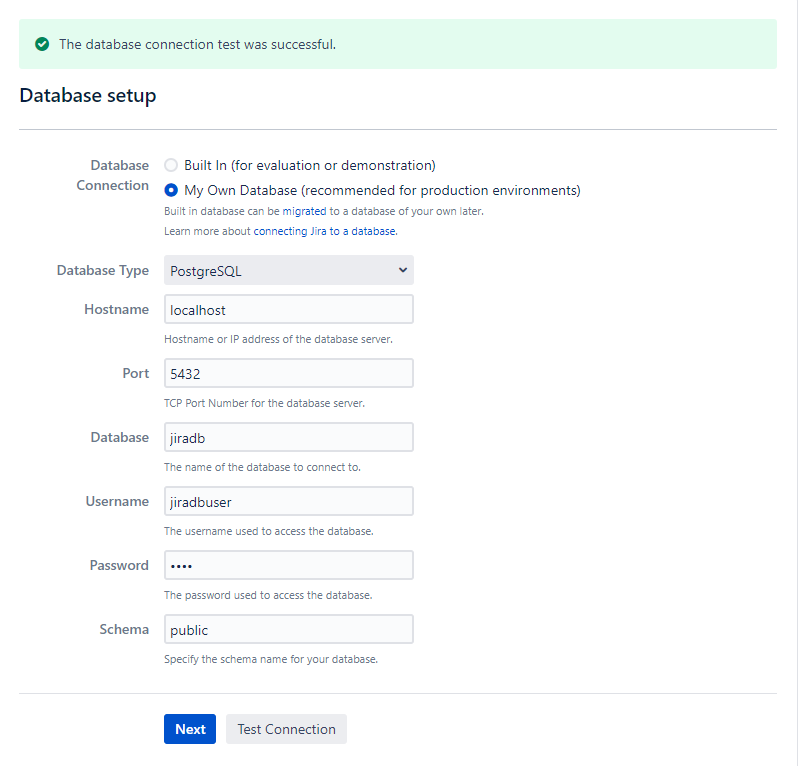The height and width of the screenshot is (766, 798).
Task: Click the 'Hostname' field label
Action: click(x=117, y=309)
